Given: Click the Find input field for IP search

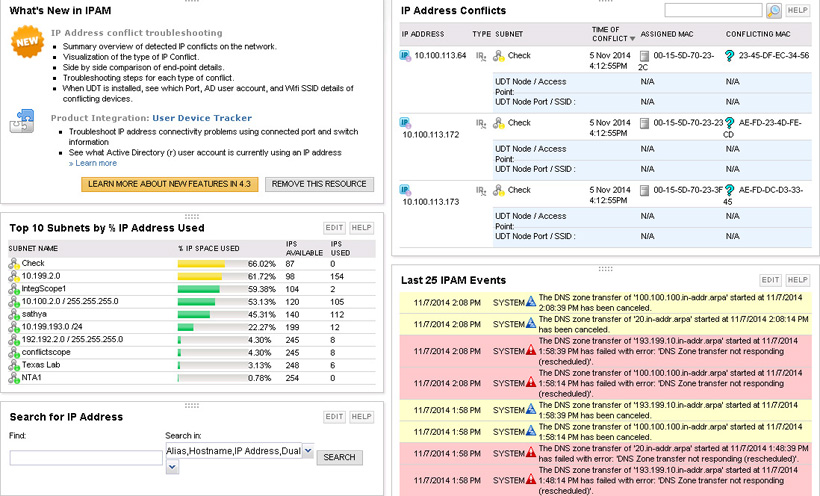Looking at the screenshot, I should pyautogui.click(x=86, y=458).
